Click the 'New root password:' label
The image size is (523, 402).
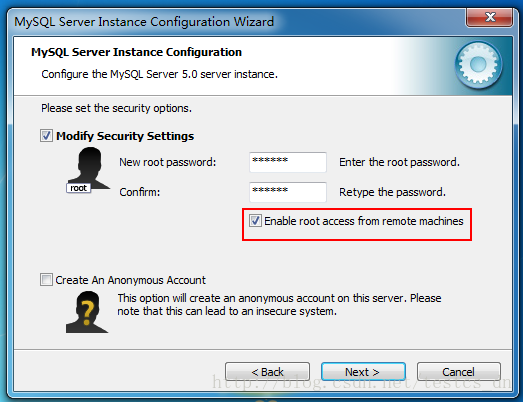click(168, 162)
